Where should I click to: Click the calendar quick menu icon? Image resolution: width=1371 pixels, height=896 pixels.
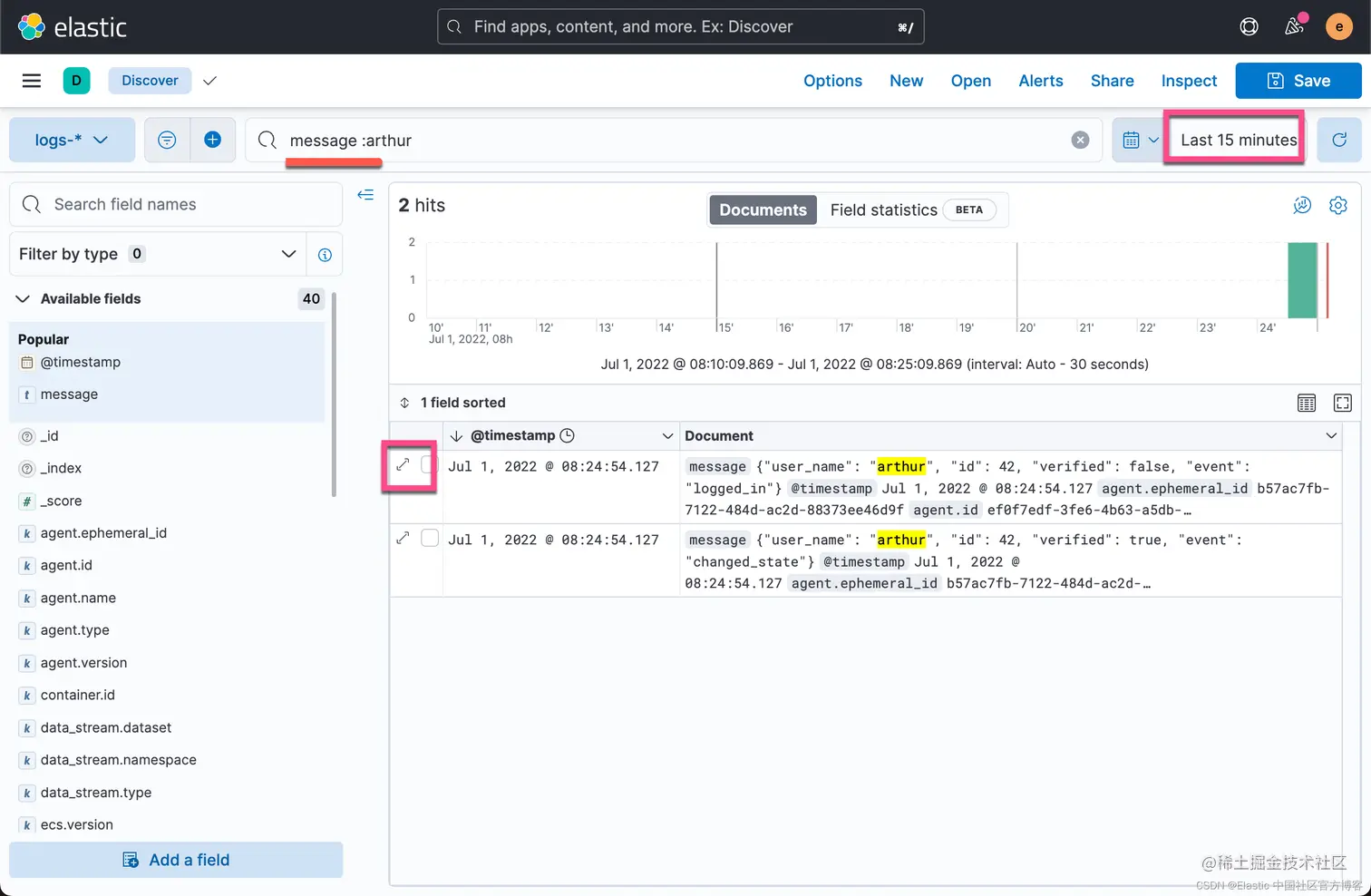click(1140, 140)
